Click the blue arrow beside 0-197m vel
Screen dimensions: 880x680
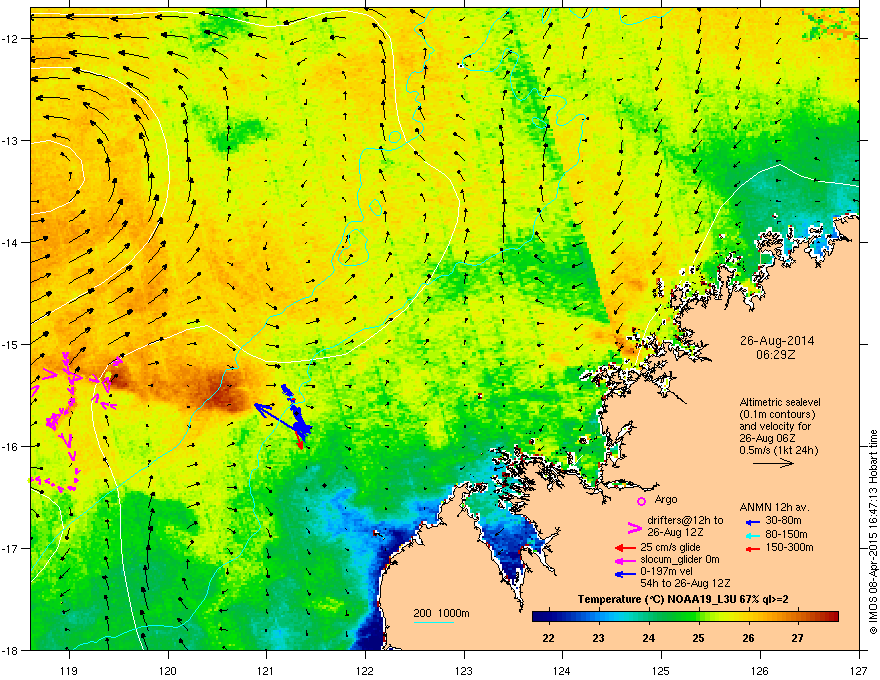coord(625,573)
